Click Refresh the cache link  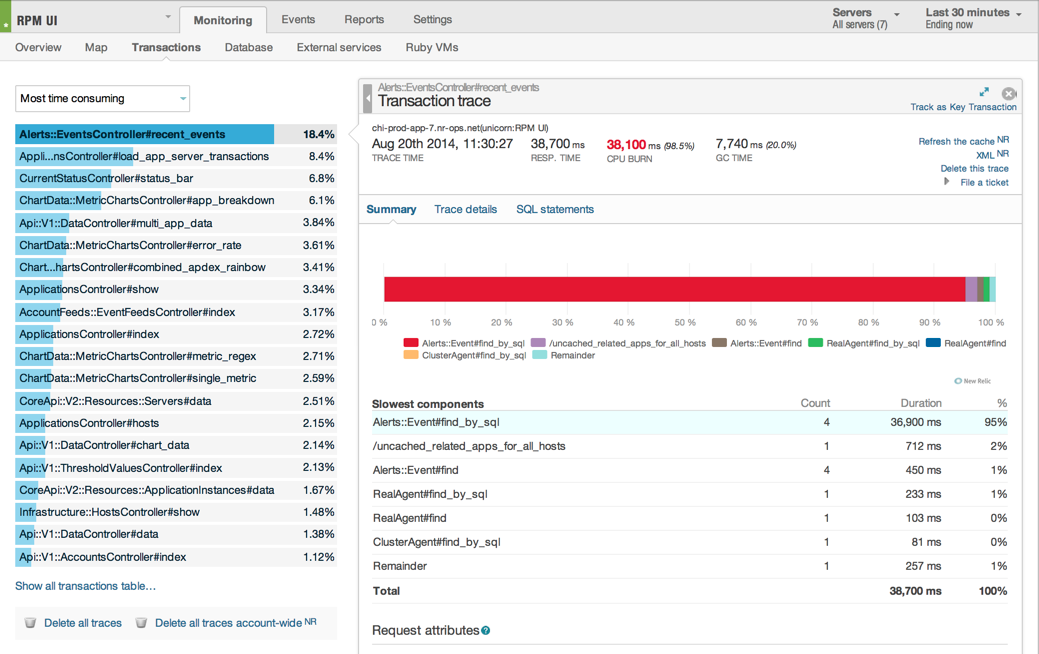pyautogui.click(x=956, y=141)
